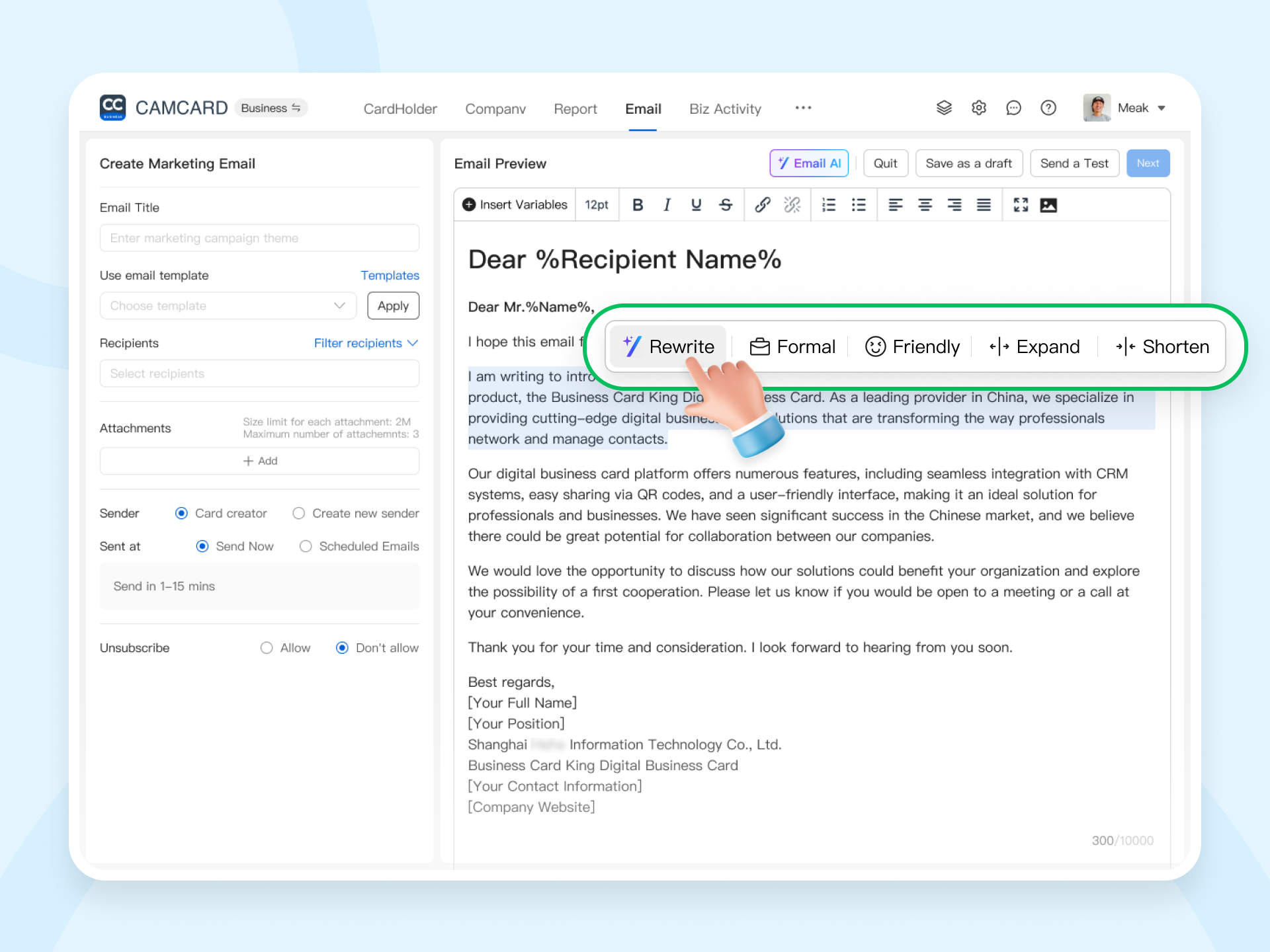Screen dimensions: 1270x952
Task: Switch to the Report tab
Action: (x=575, y=109)
